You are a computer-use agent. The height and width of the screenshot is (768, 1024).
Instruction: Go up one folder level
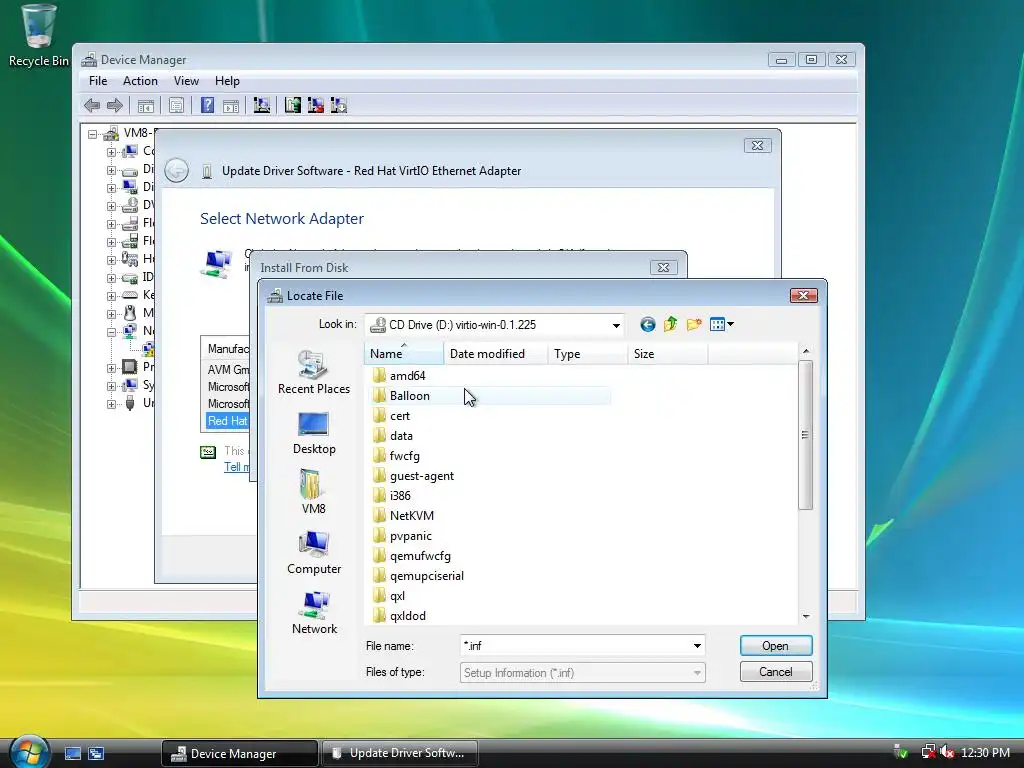pos(671,324)
